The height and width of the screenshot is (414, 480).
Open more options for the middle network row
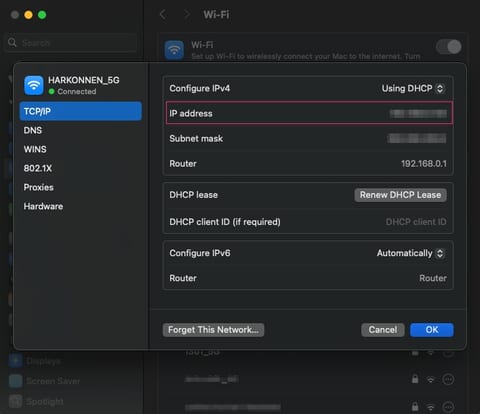(448, 379)
